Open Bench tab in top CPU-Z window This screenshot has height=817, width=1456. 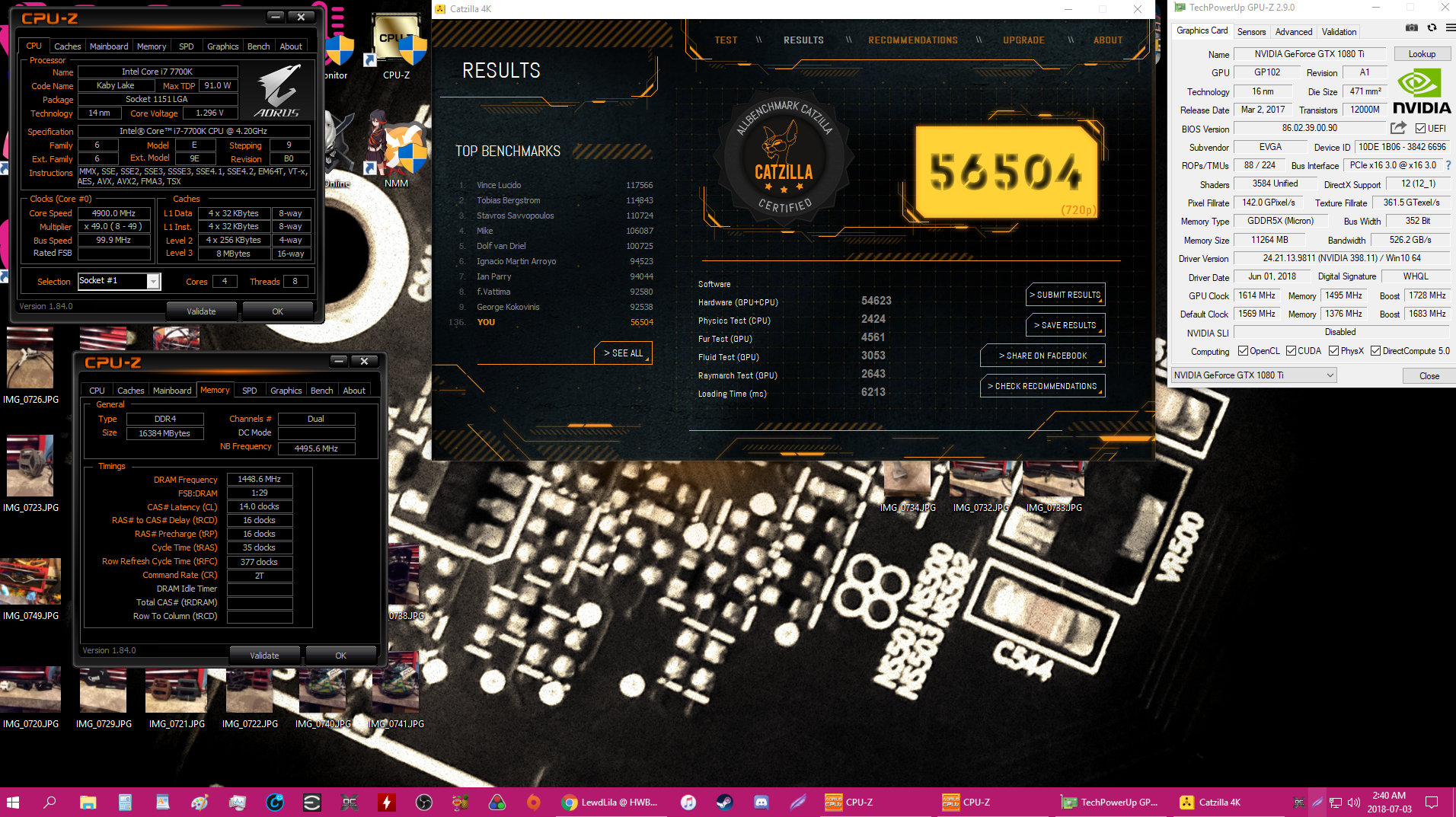point(258,46)
